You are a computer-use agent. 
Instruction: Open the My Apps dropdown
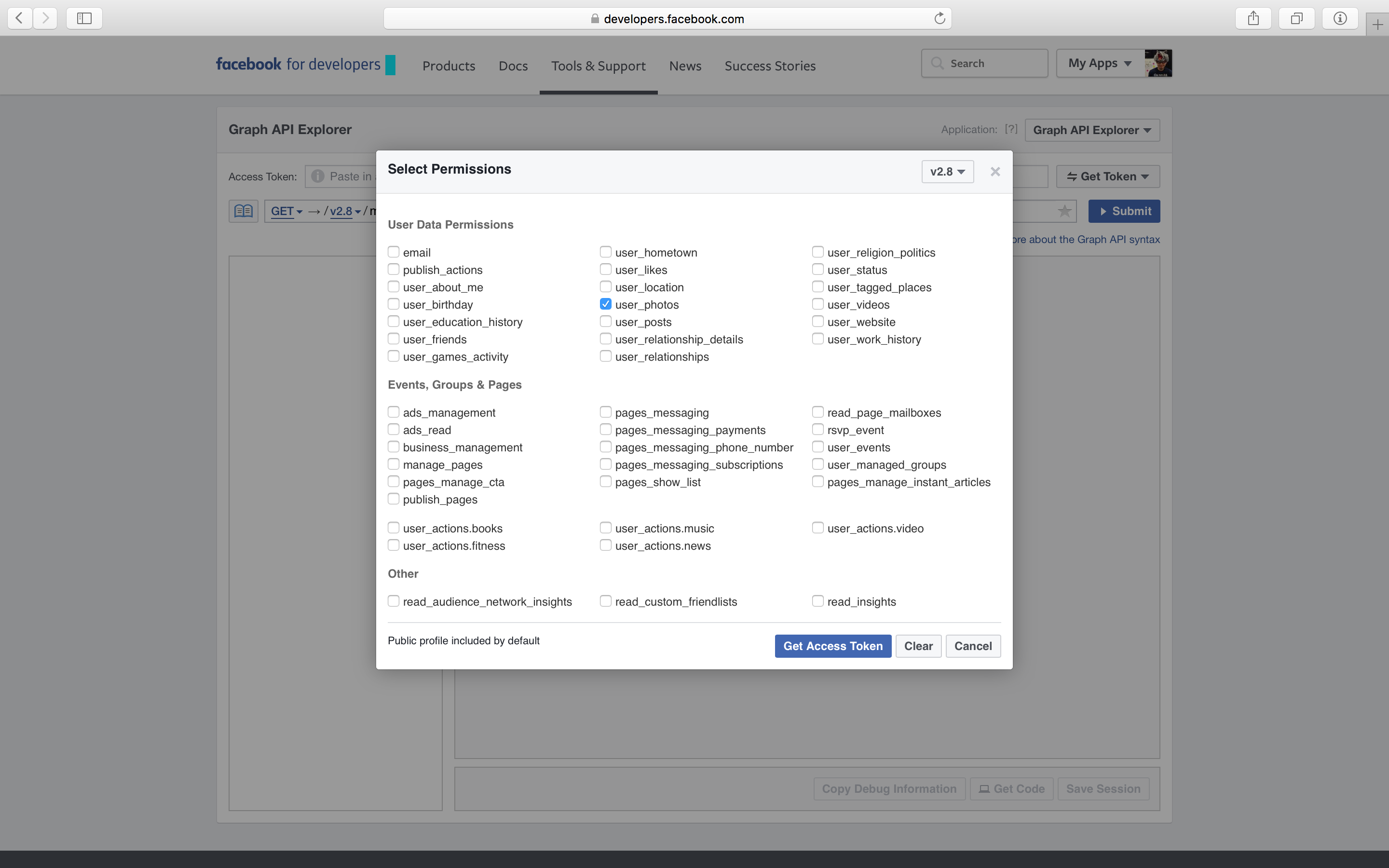point(1100,63)
